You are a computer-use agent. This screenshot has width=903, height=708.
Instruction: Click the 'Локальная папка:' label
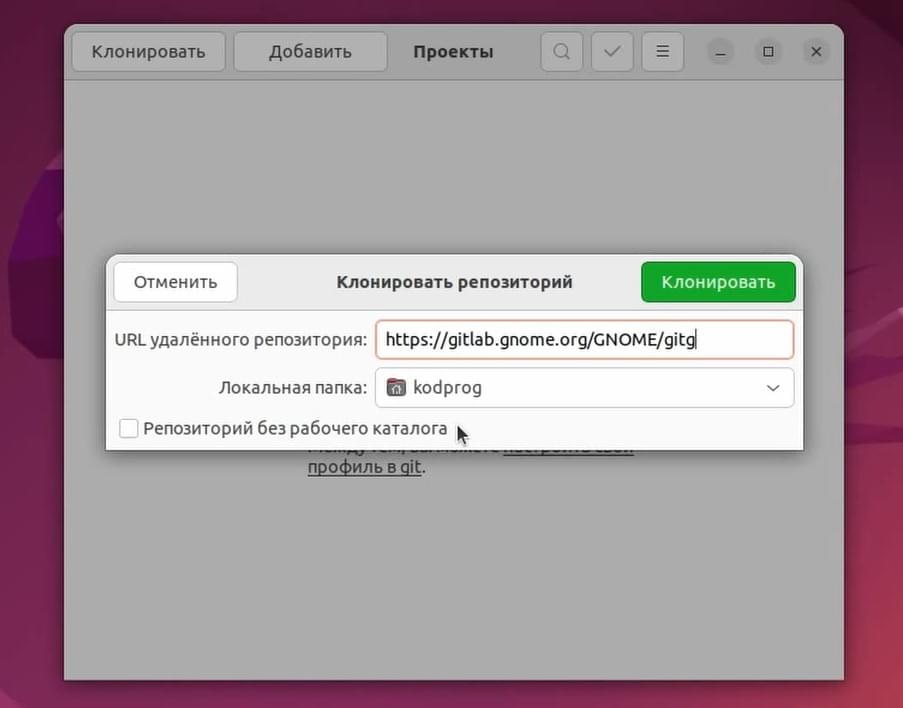coord(293,388)
